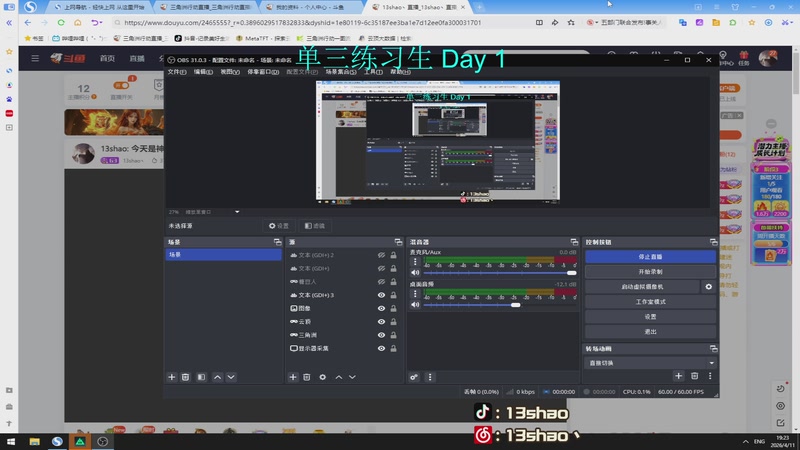
Task: Open 编辑(E) menu in OBS
Action: coord(203,72)
